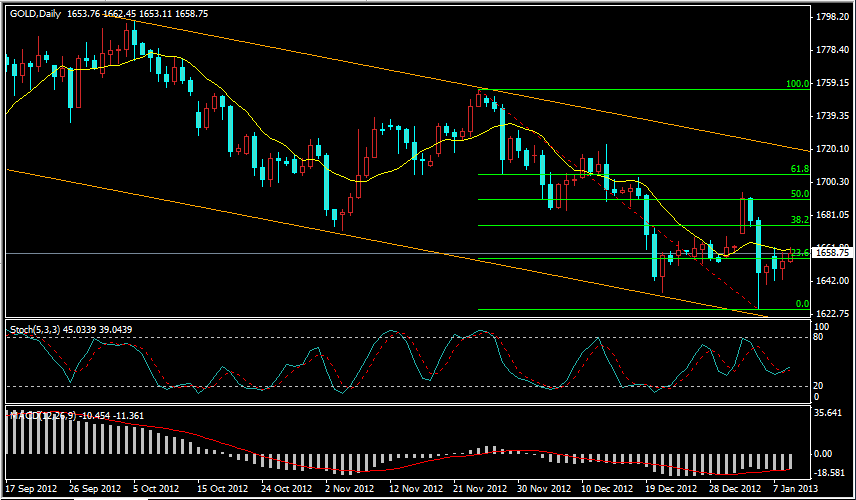Select the Fibonacci 23.6 level label

tap(800, 253)
